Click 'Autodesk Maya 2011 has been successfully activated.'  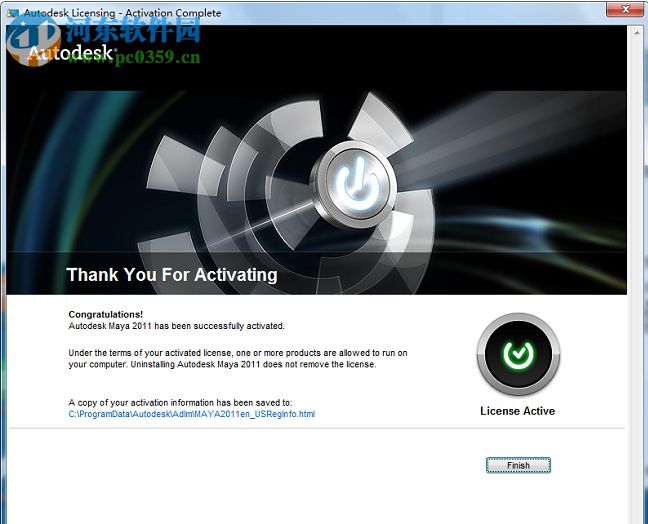176,326
